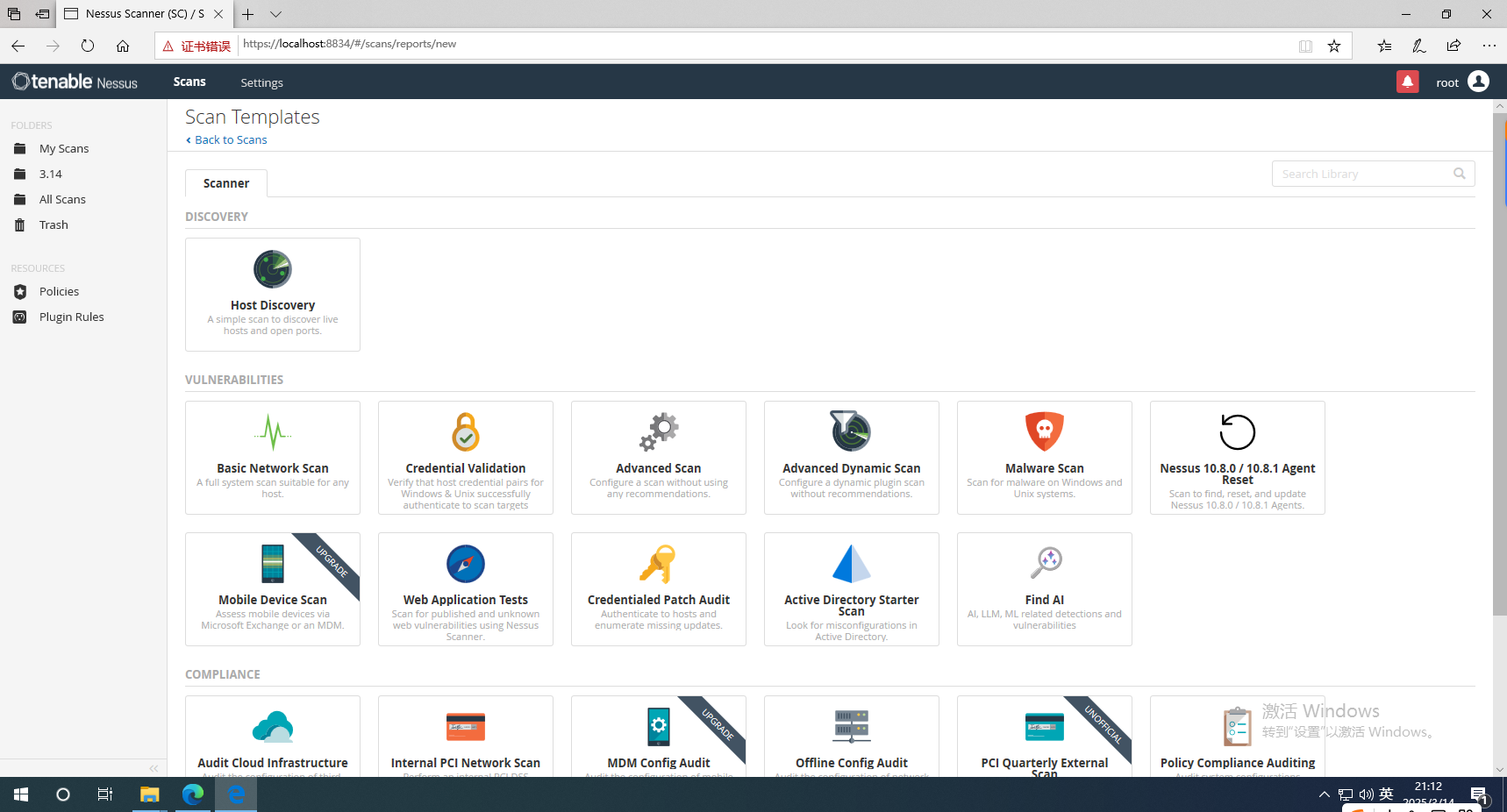Open the Policy Compliance Auditing clipboard icon

[1238, 727]
